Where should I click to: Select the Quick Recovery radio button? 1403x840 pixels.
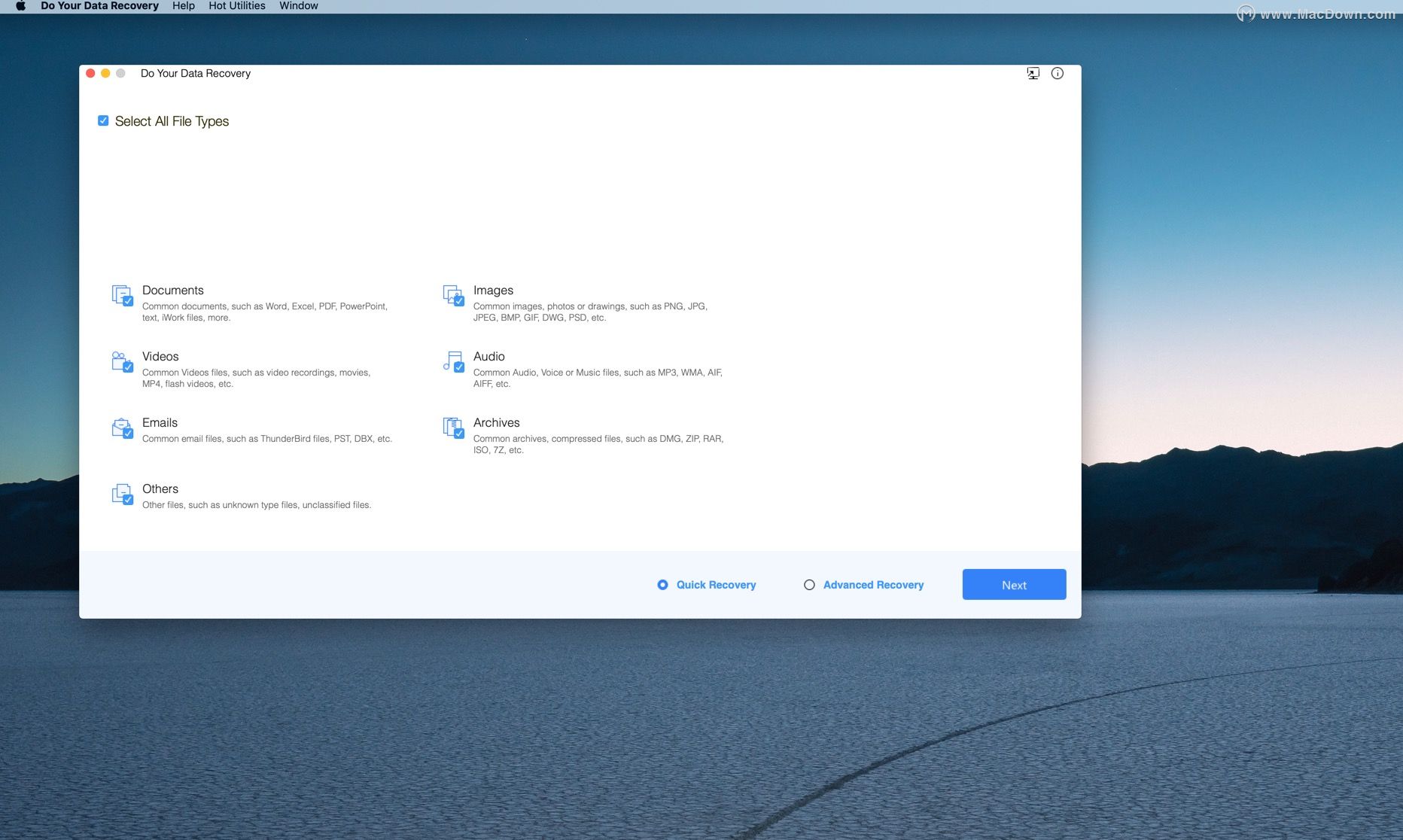(x=662, y=585)
